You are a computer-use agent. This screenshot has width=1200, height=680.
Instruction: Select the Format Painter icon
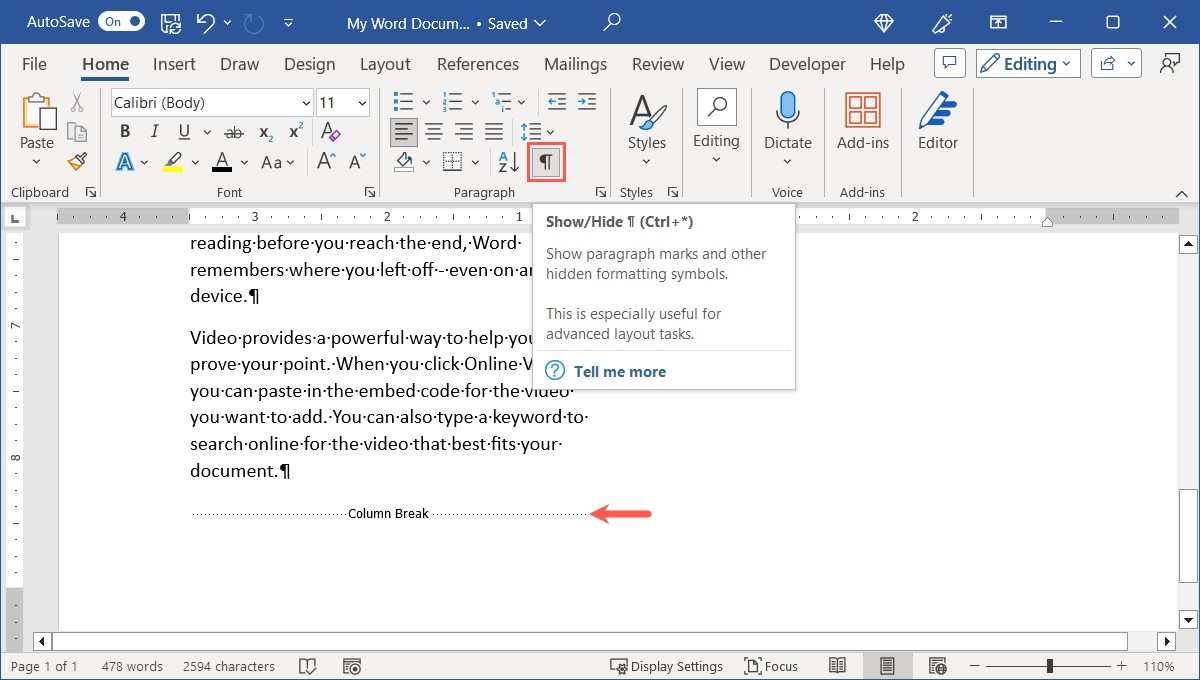tap(77, 161)
